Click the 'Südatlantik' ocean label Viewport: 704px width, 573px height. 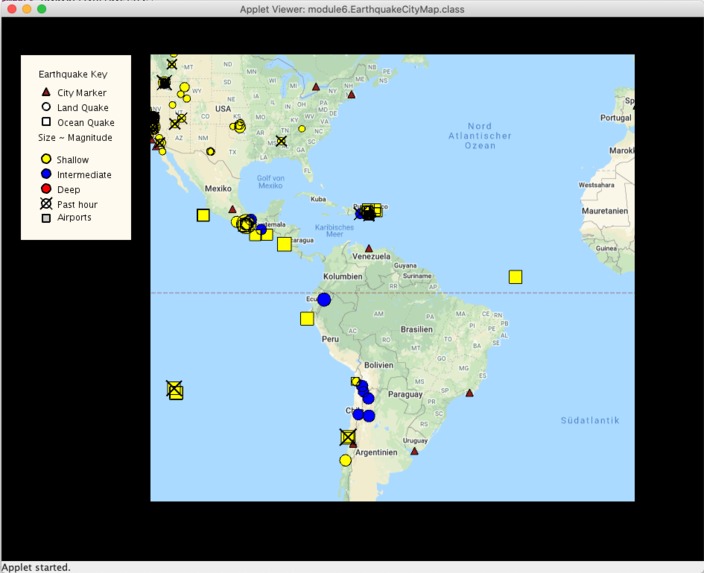[590, 420]
